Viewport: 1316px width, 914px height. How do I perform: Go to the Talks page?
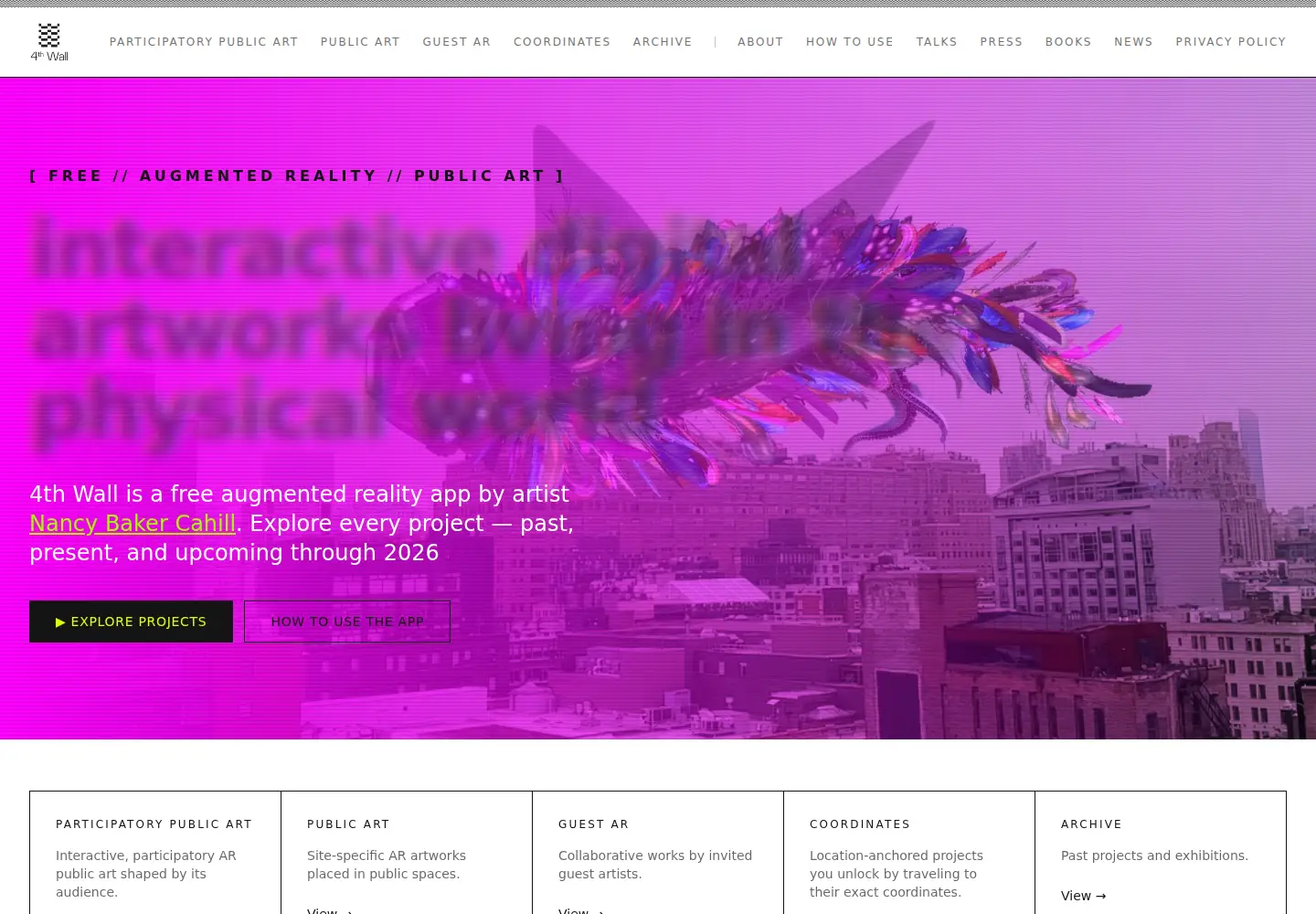(x=937, y=42)
